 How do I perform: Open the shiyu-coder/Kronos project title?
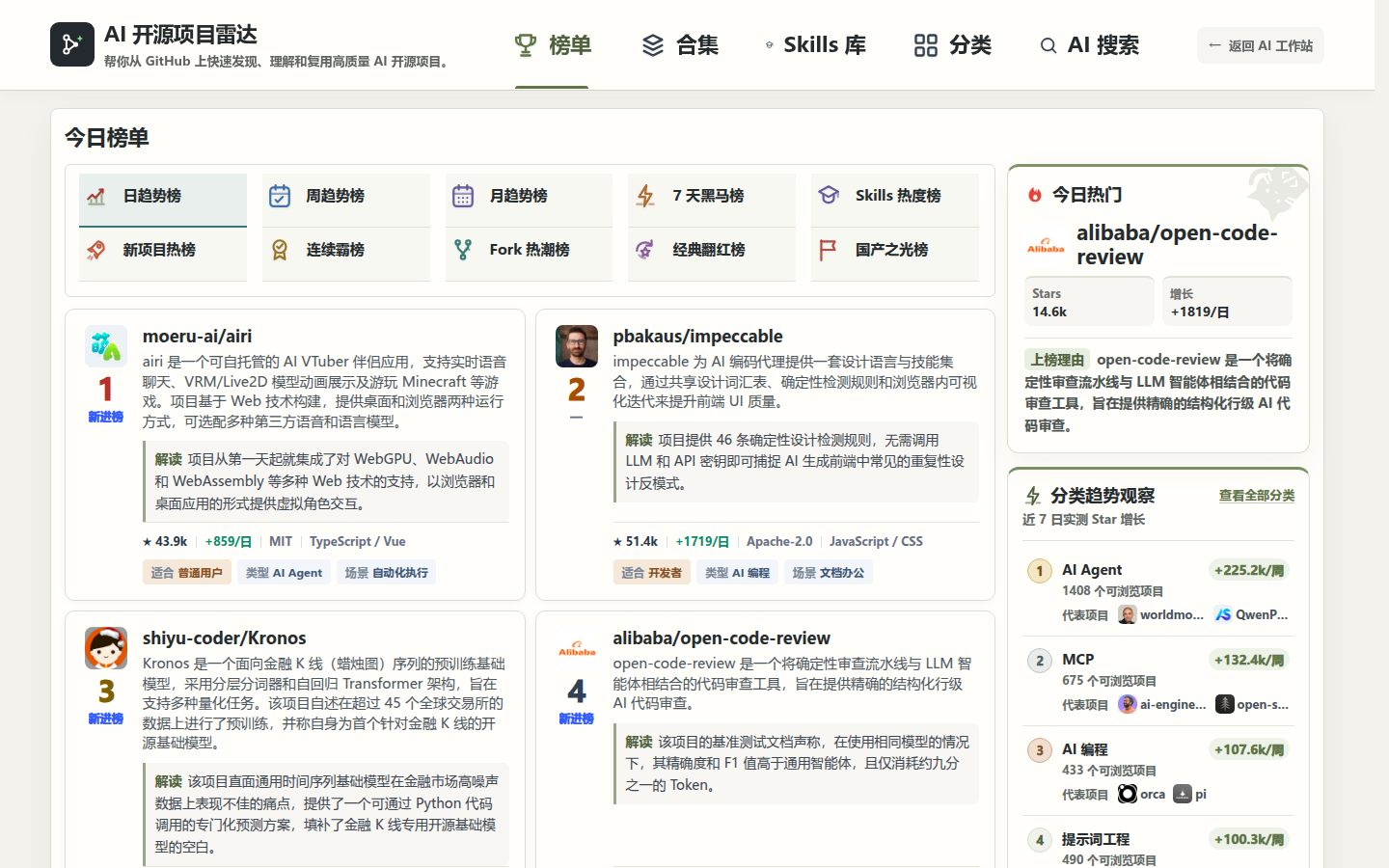[224, 637]
